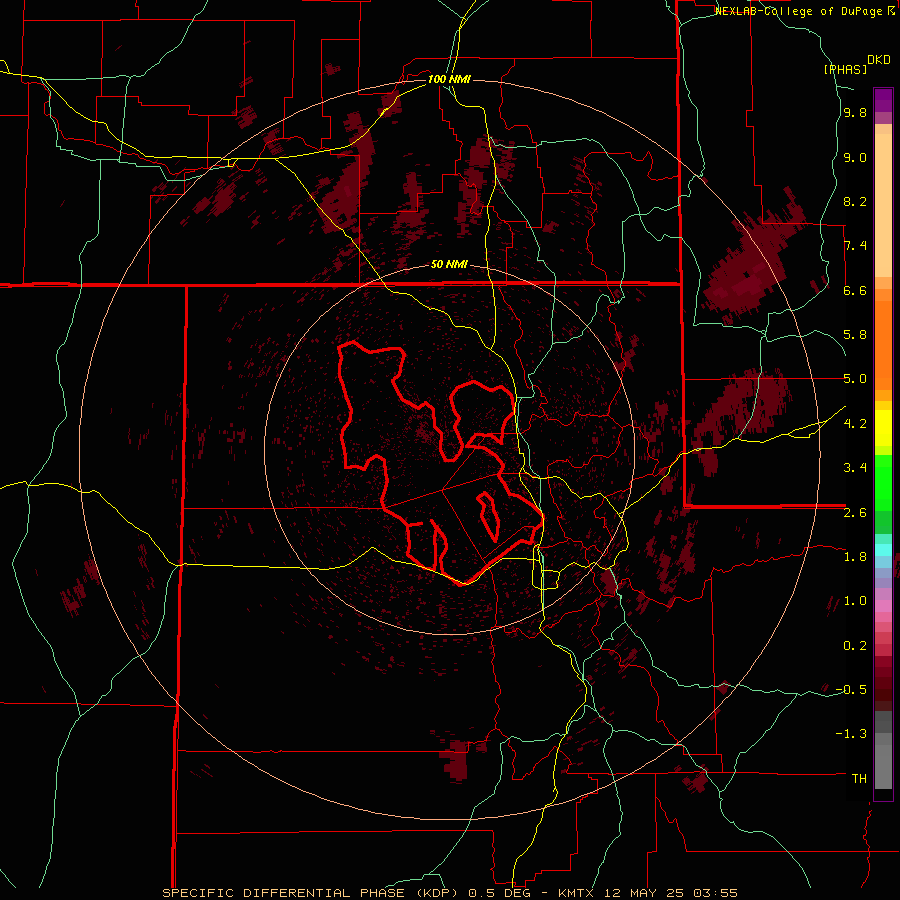This screenshot has width=900, height=900.
Task: Select the 1.0 scale value
Action: pyautogui.click(x=855, y=601)
